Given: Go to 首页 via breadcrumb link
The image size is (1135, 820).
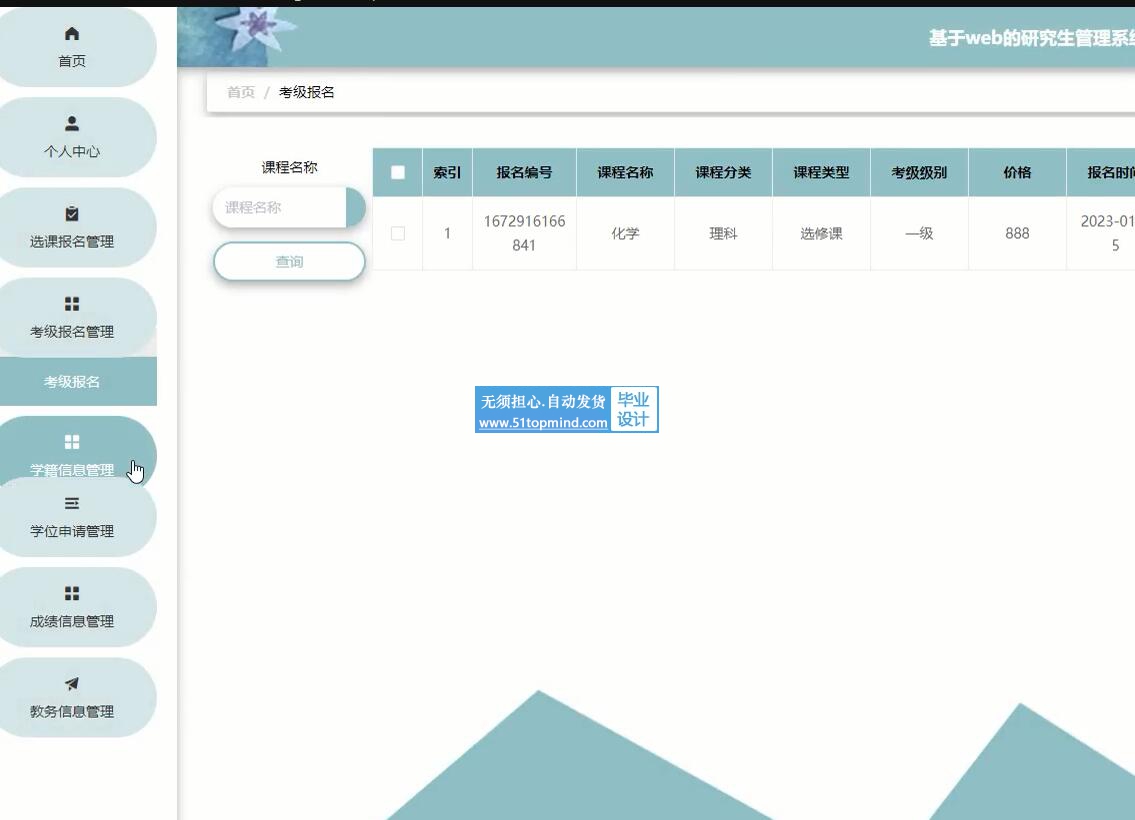Looking at the screenshot, I should tap(241, 92).
